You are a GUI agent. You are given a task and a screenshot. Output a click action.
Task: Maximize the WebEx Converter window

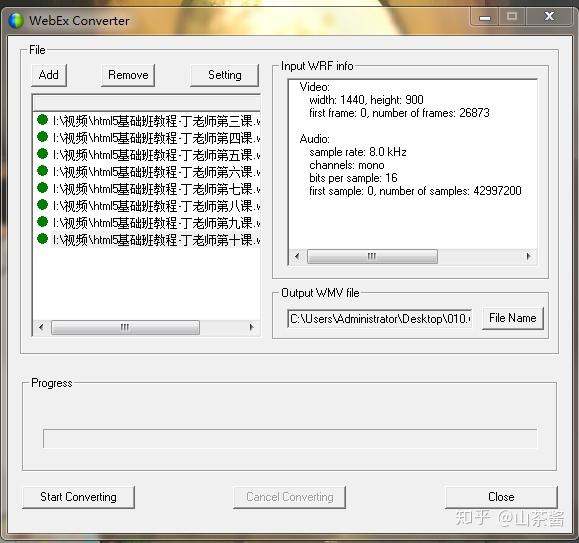click(x=512, y=17)
